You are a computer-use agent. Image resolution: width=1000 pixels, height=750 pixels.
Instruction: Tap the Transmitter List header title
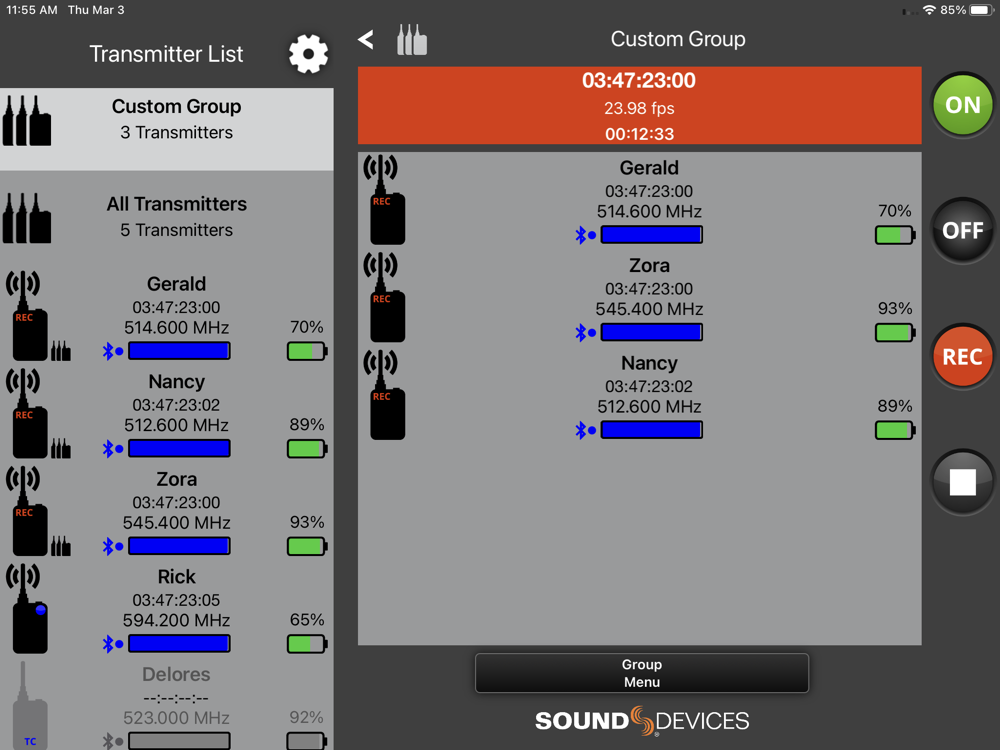coord(166,54)
